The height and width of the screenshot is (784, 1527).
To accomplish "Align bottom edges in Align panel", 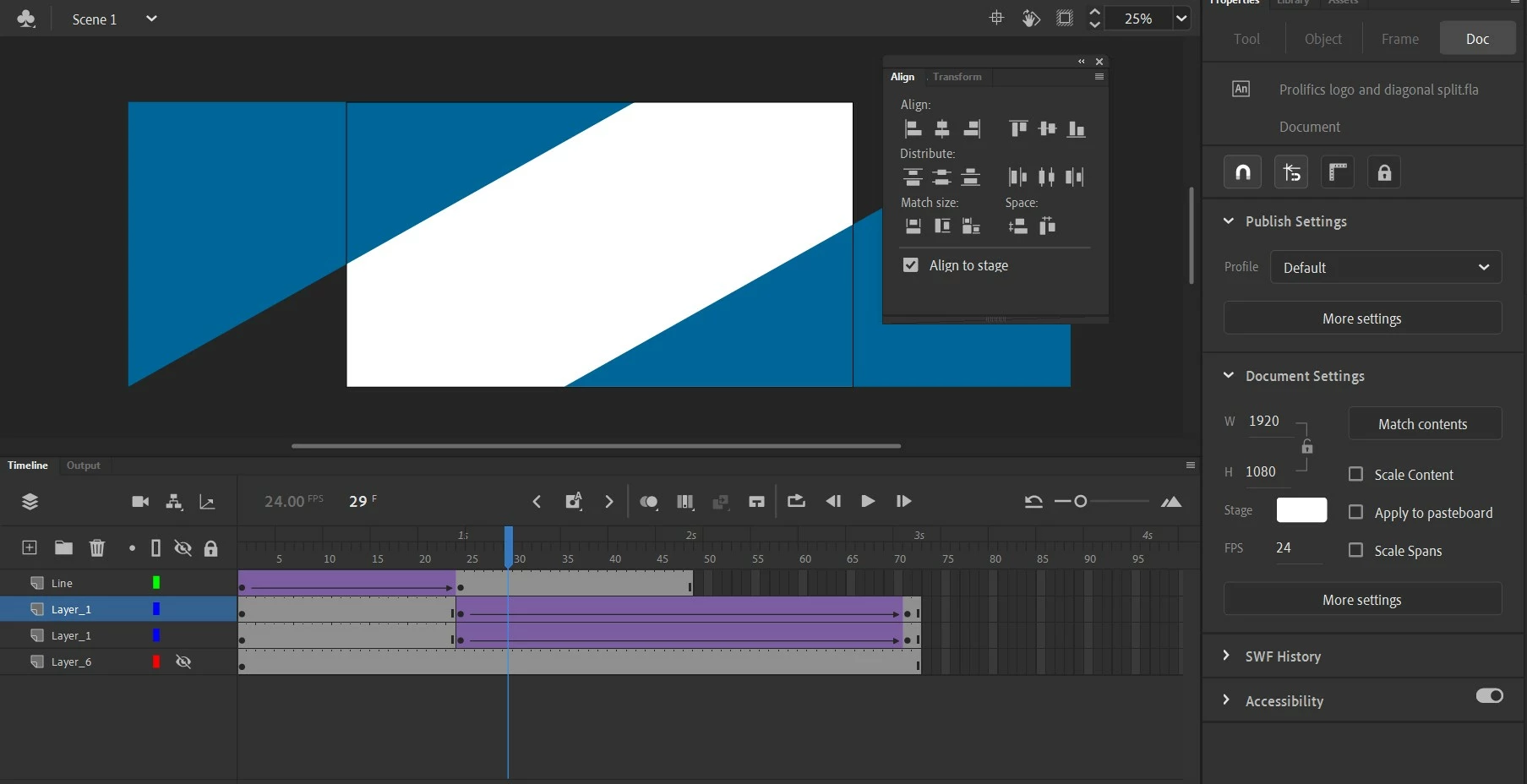I will click(1076, 128).
